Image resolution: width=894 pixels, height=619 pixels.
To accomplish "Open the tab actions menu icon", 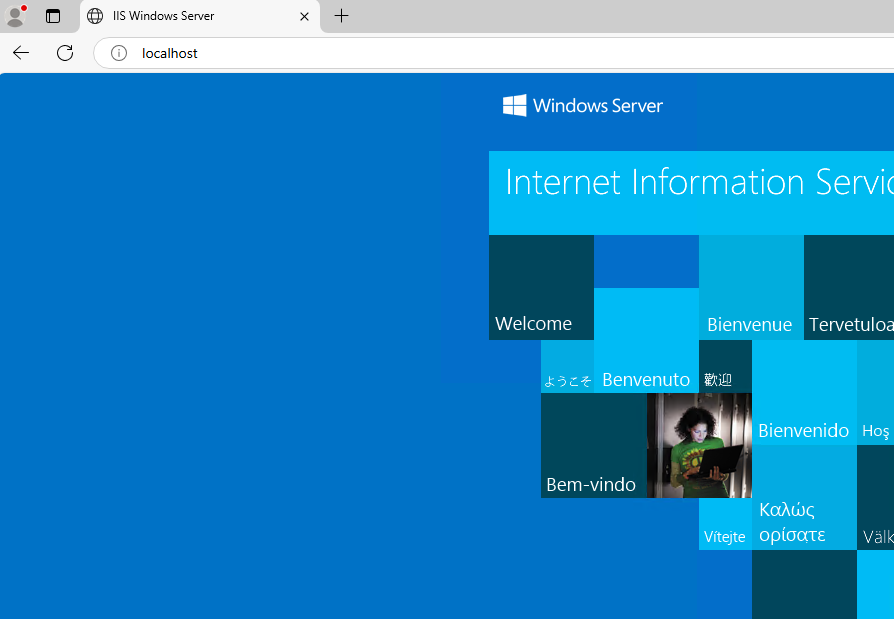I will click(x=53, y=16).
